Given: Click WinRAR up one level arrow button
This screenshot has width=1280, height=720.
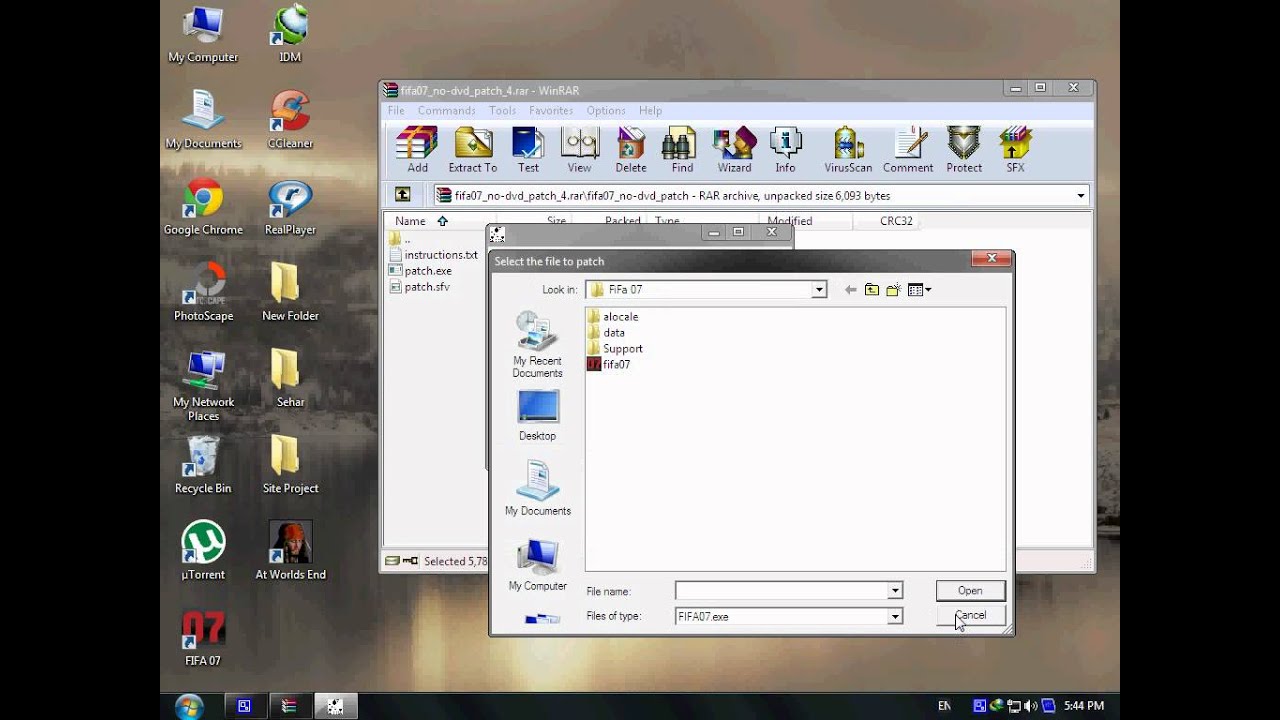Looking at the screenshot, I should coord(402,195).
